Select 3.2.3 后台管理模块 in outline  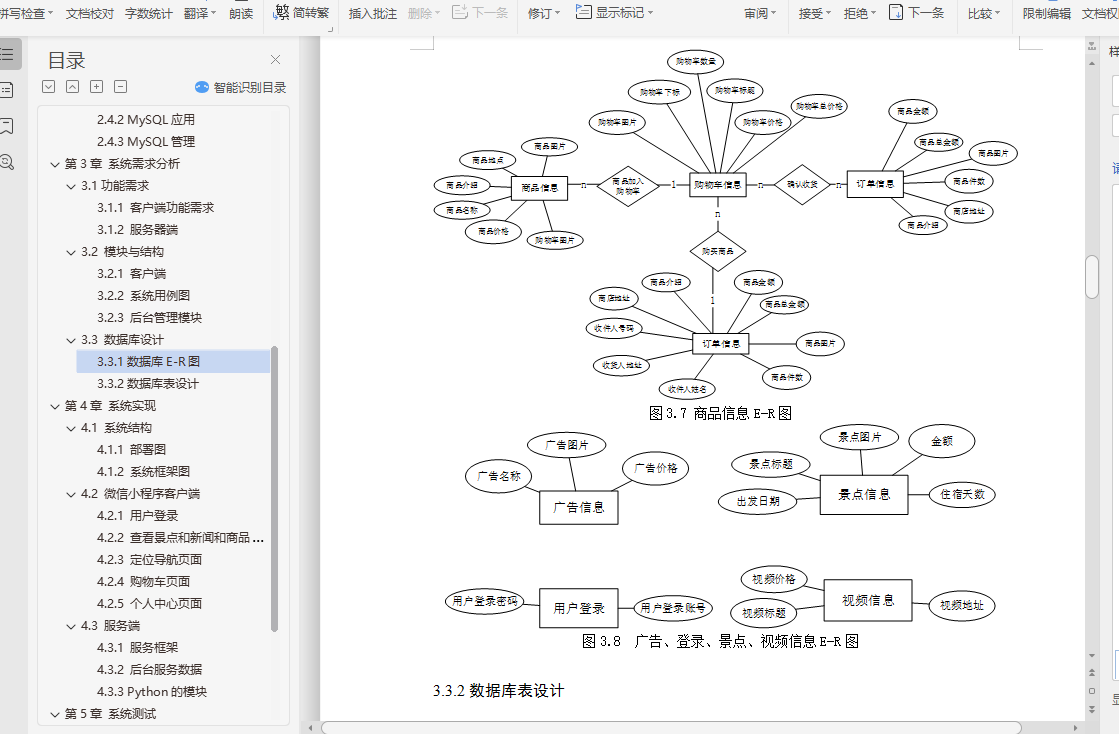coord(149,317)
